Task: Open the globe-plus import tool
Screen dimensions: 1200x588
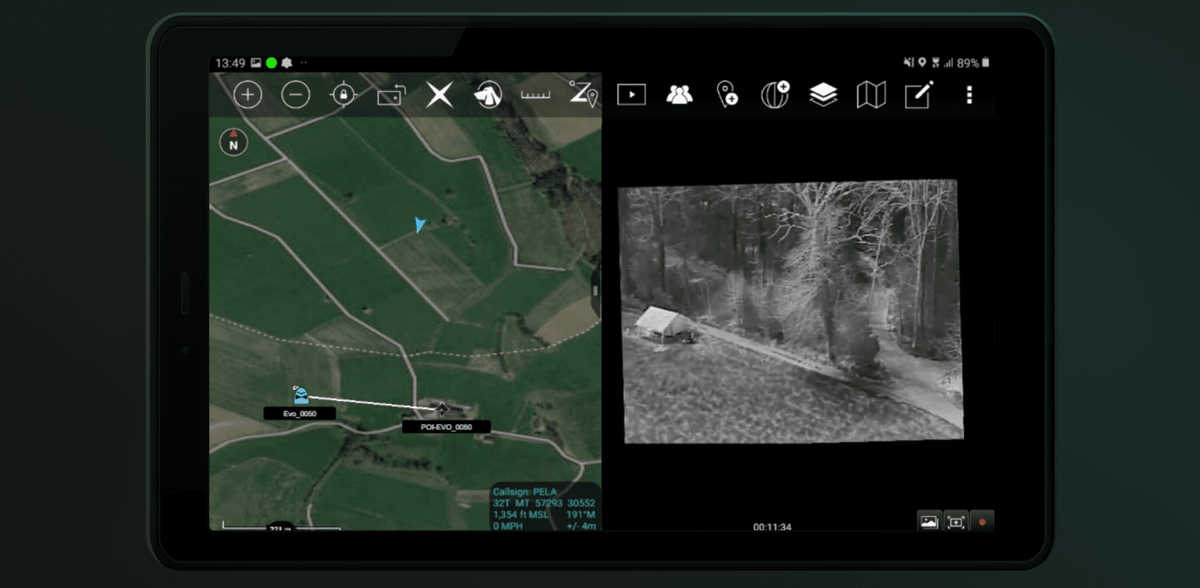Action: coord(775,95)
